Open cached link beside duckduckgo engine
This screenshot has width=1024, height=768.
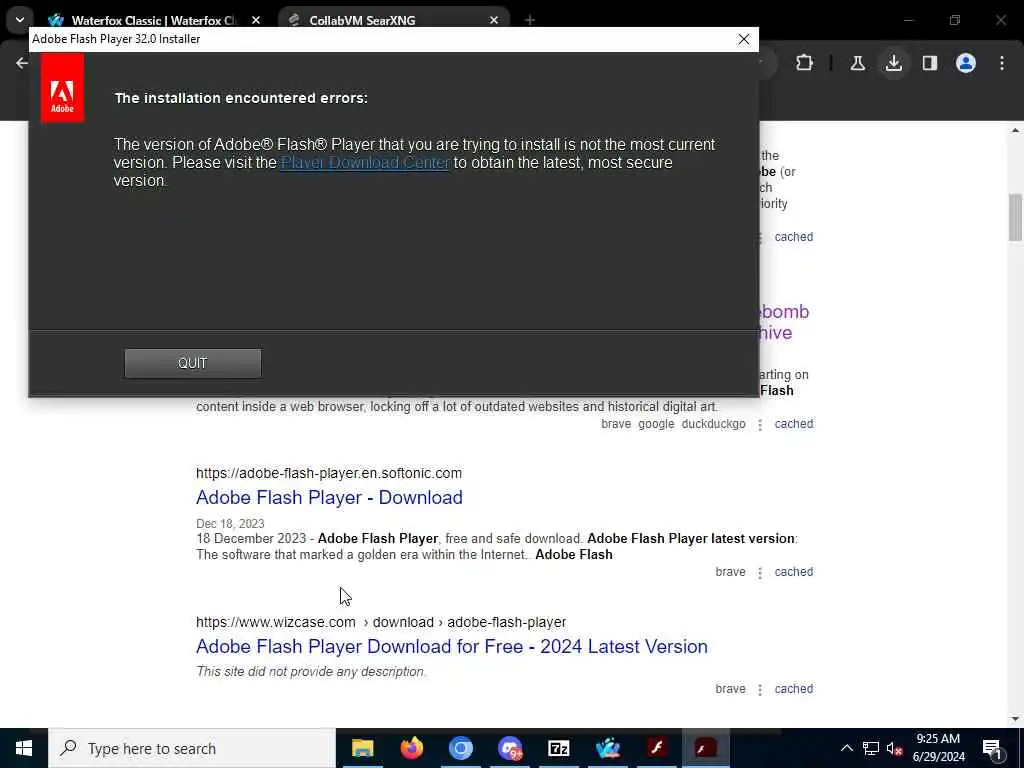[793, 424]
